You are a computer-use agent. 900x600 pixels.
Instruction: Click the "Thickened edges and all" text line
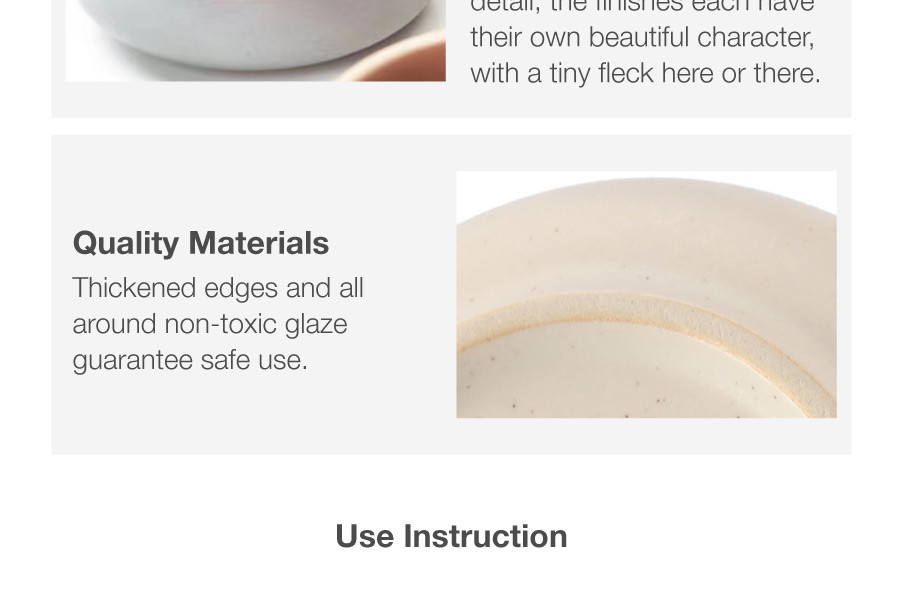click(218, 288)
